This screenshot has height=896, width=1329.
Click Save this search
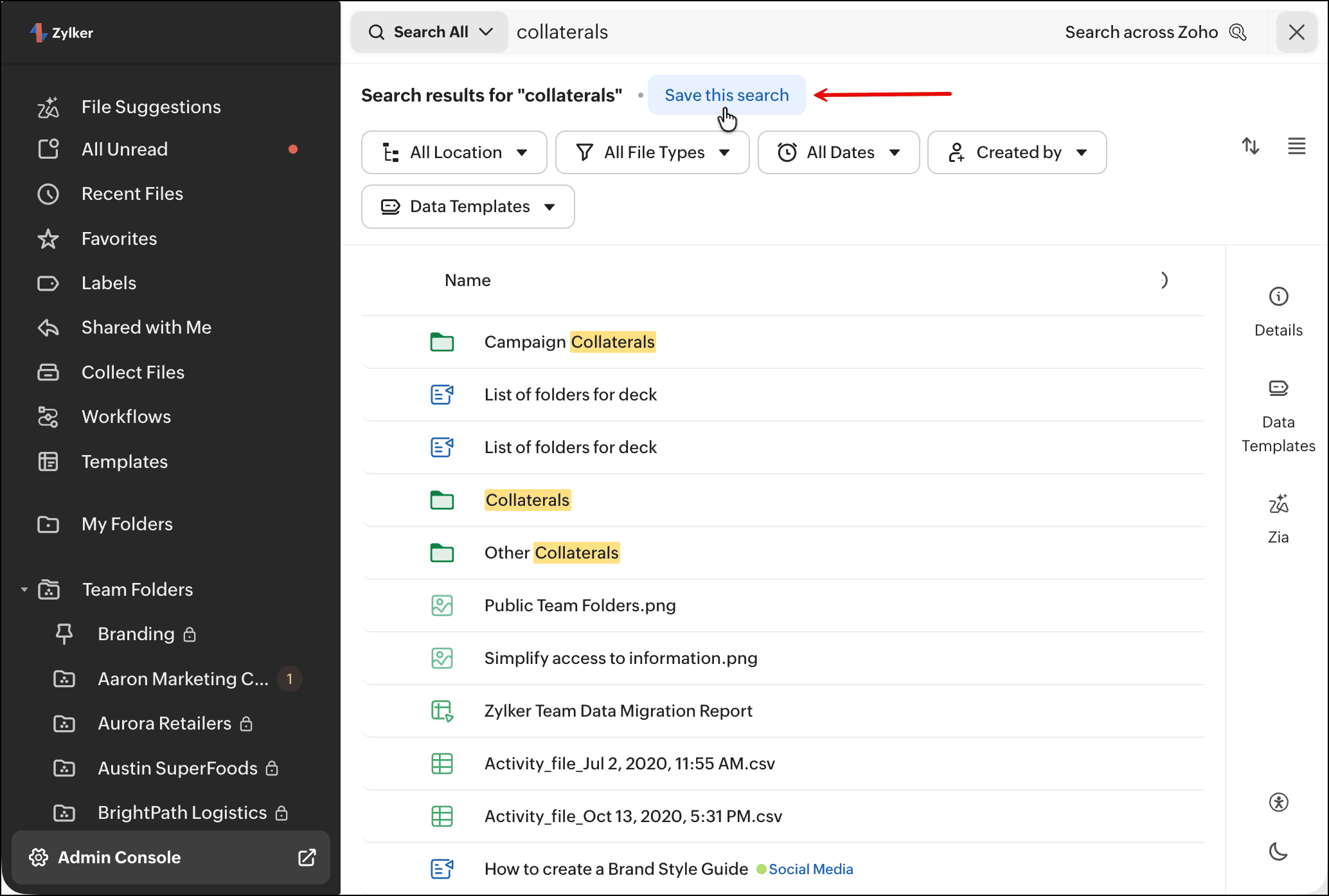click(727, 95)
